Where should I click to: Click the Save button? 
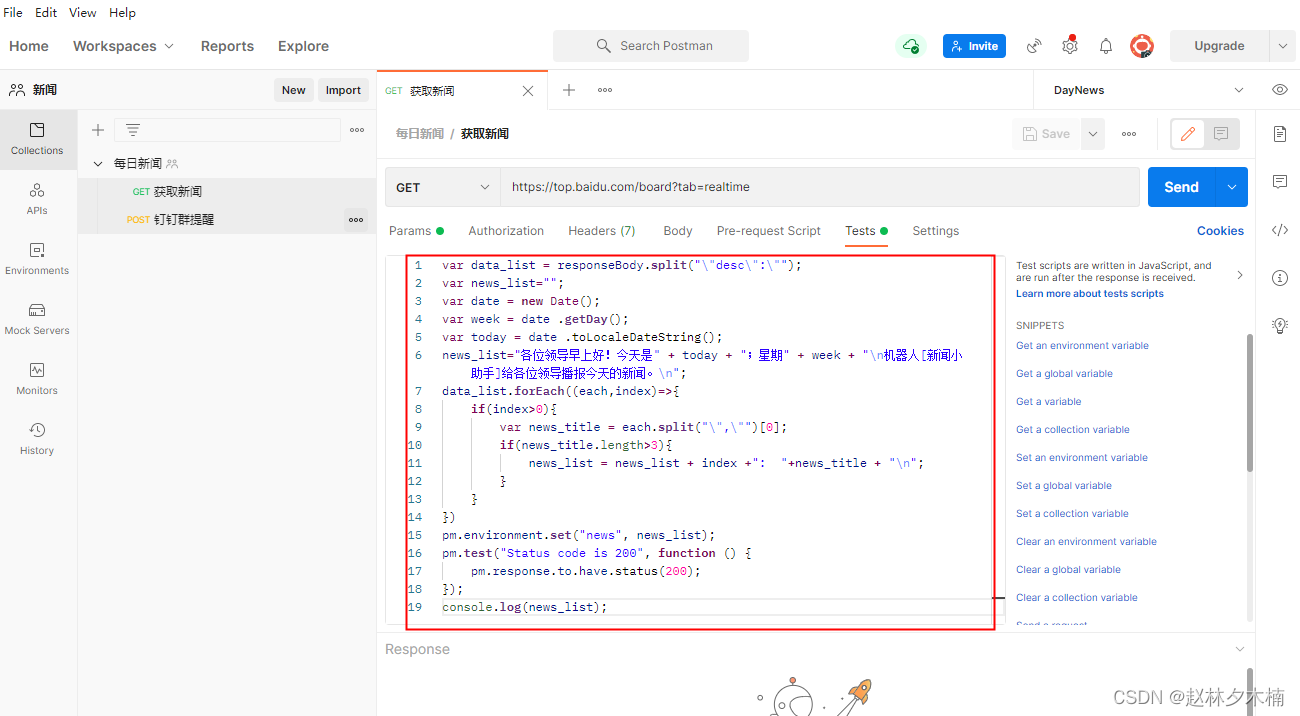pos(1046,134)
